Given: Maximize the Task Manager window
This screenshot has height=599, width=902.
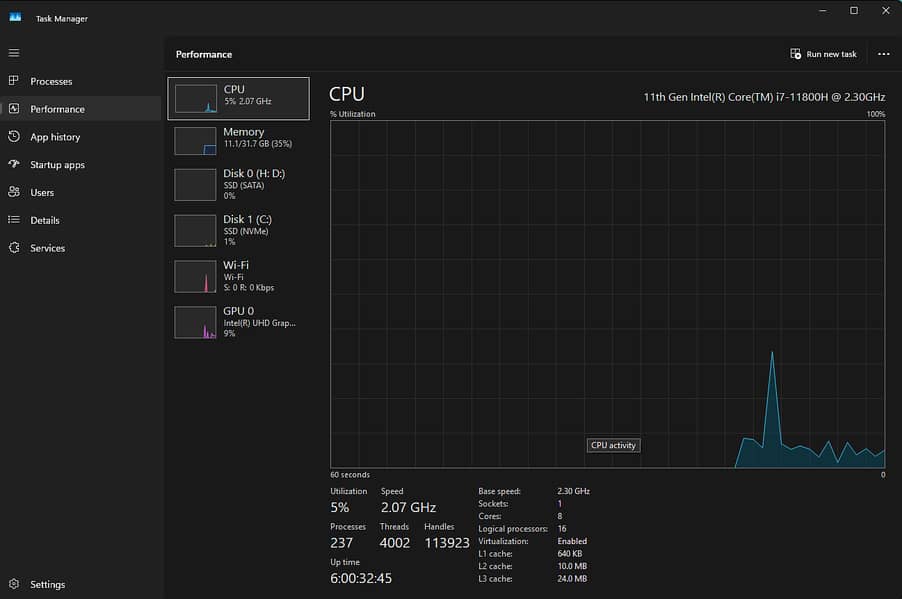Looking at the screenshot, I should (x=853, y=11).
